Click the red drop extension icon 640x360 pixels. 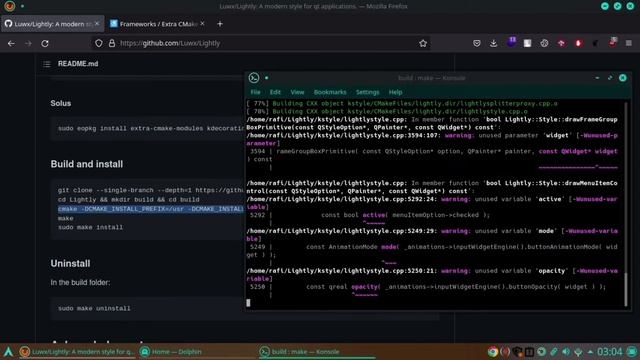point(578,43)
